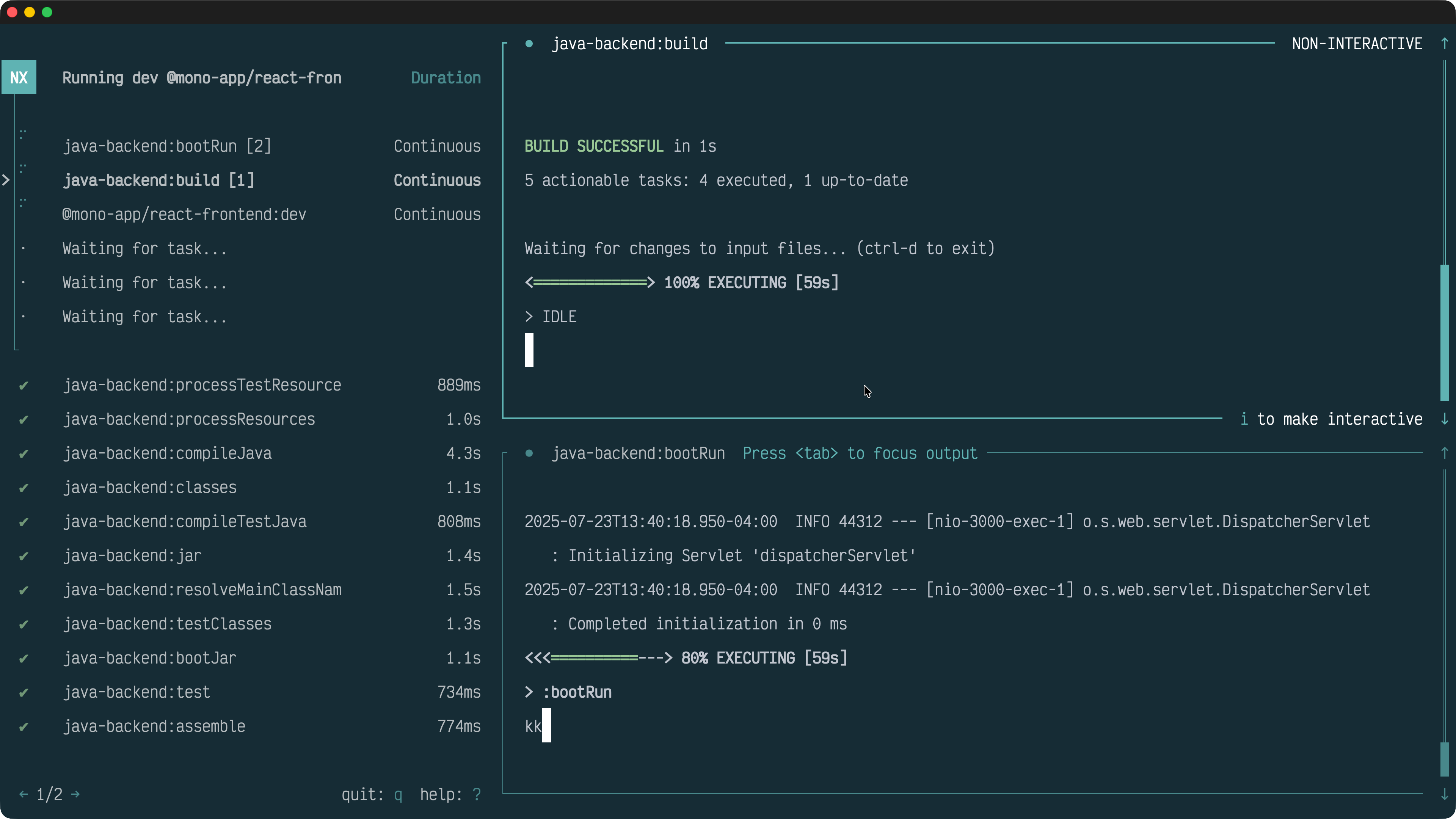Click the status dot beside java-backend:bootRun title
1456x819 pixels.
pyautogui.click(x=529, y=453)
